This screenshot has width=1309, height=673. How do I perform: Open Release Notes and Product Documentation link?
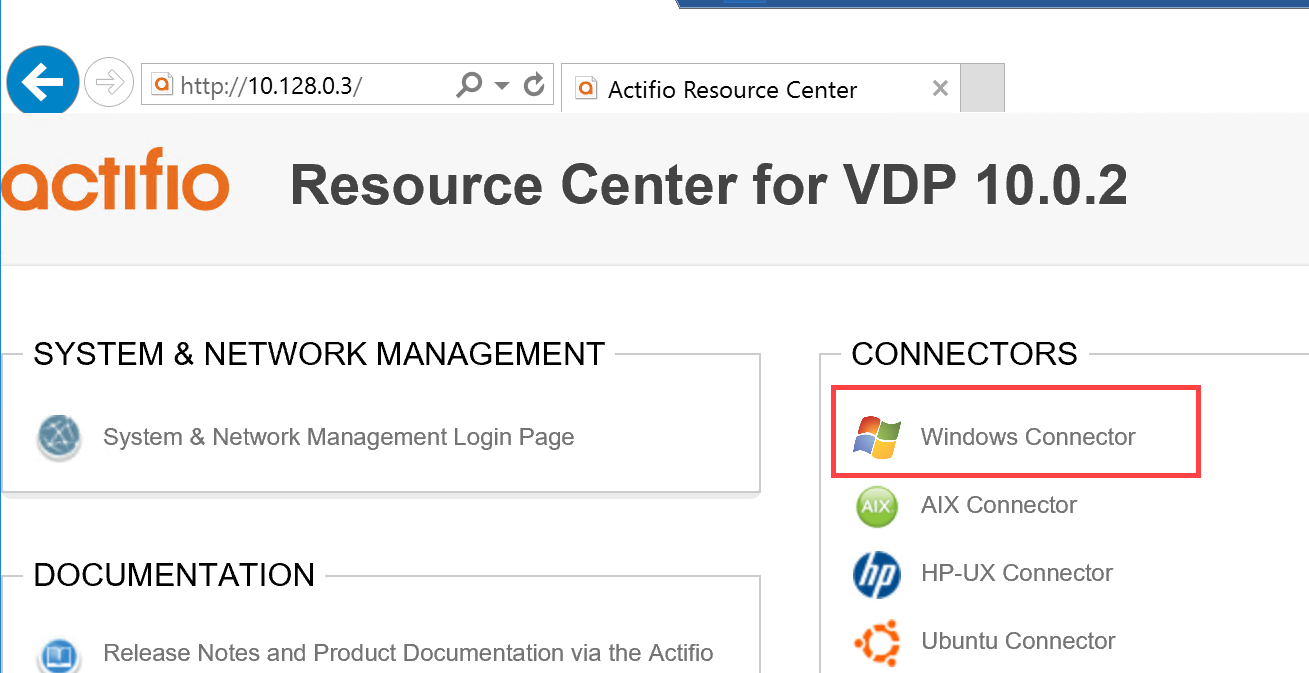408,653
